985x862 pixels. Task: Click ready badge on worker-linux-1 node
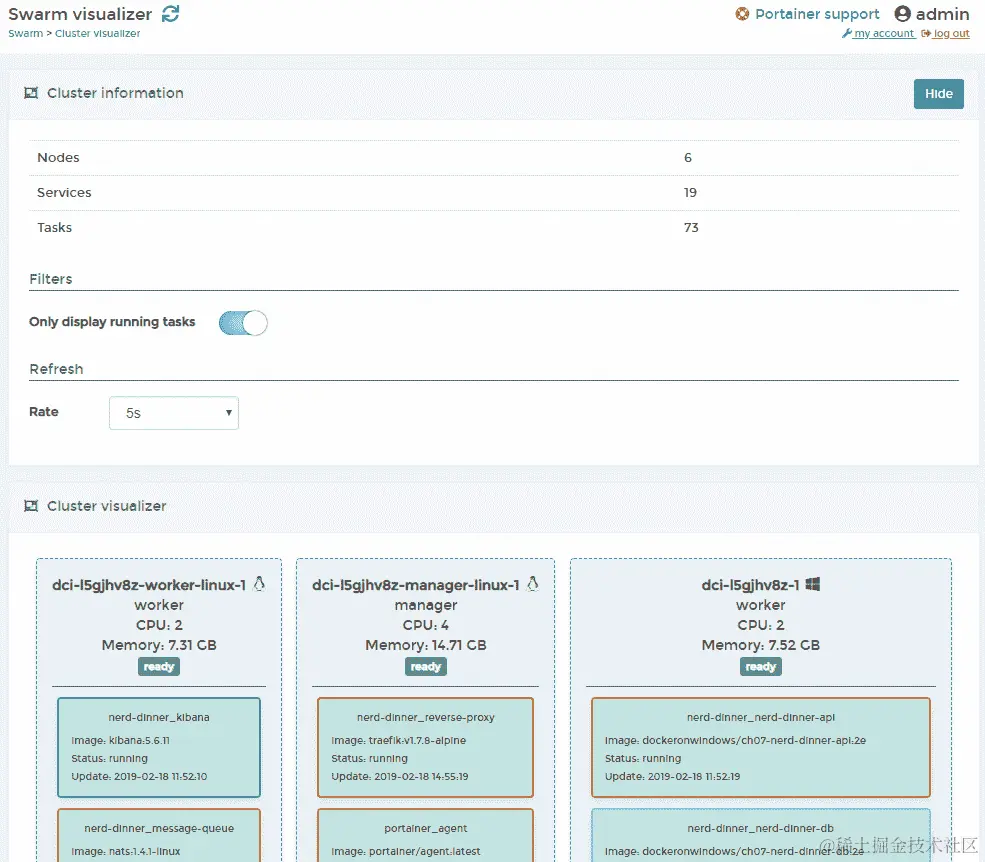pyautogui.click(x=159, y=667)
